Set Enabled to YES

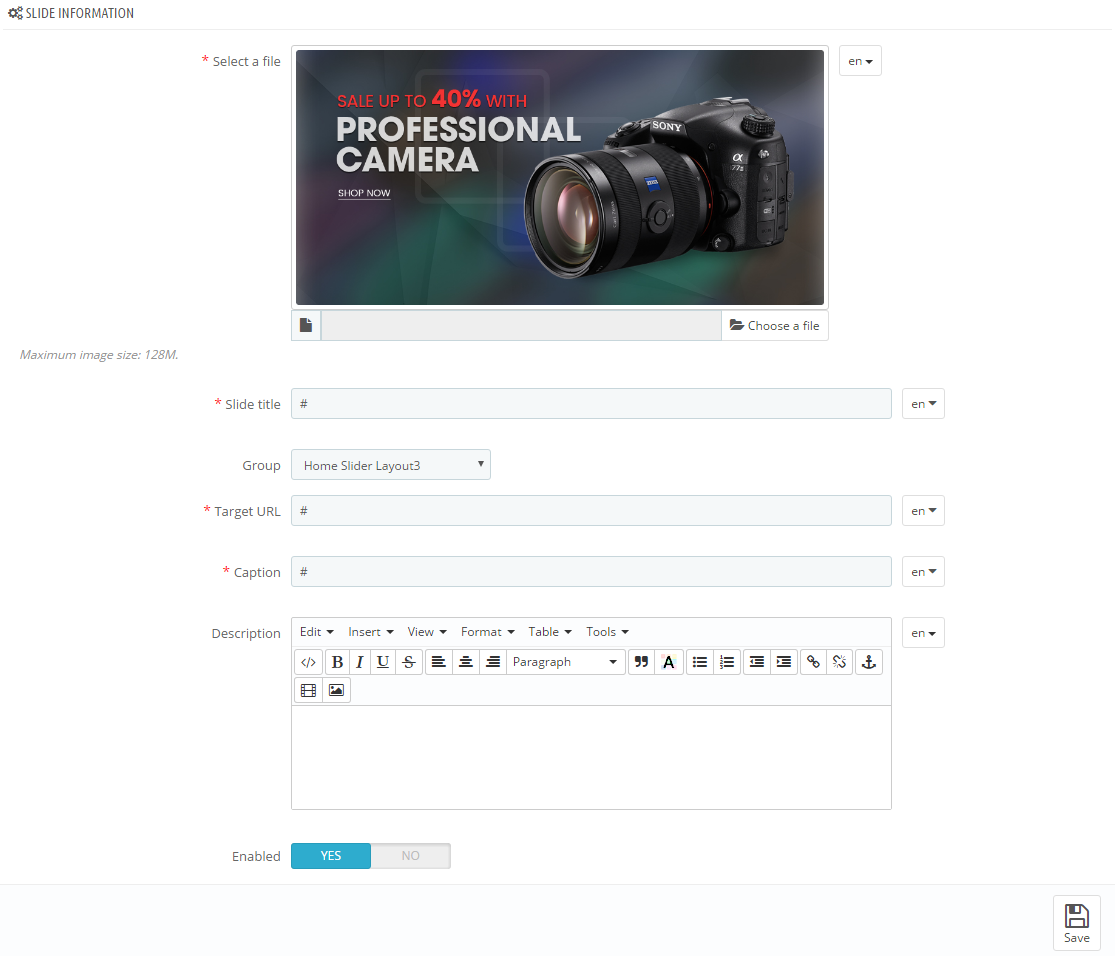[x=331, y=856]
